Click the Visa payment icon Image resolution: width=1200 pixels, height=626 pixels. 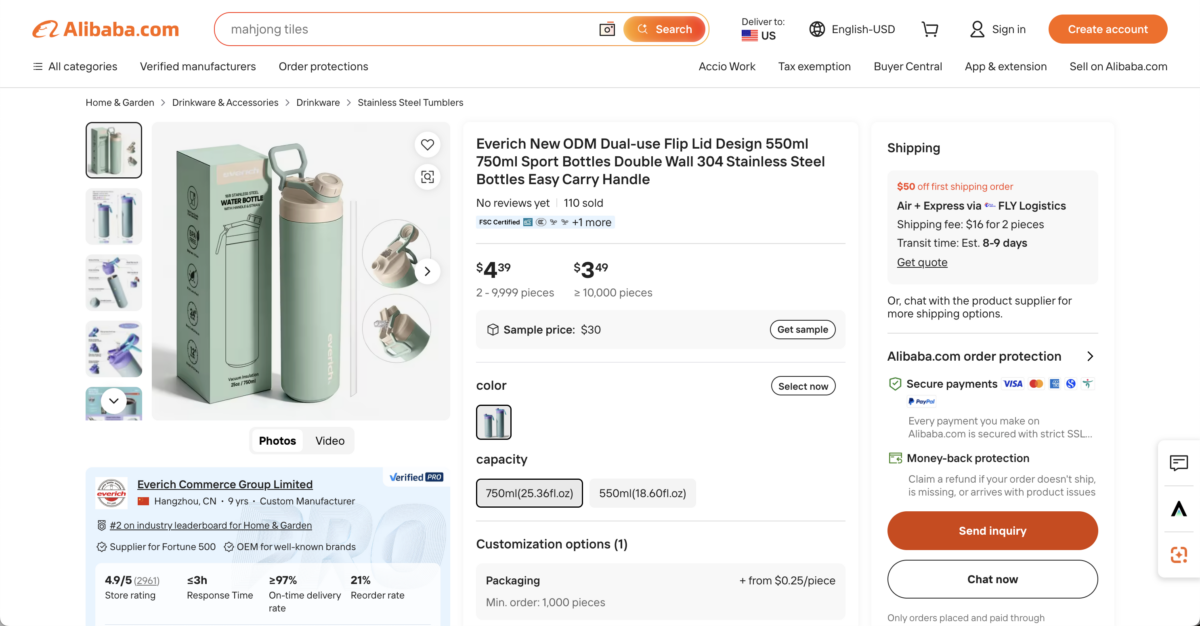(1013, 384)
